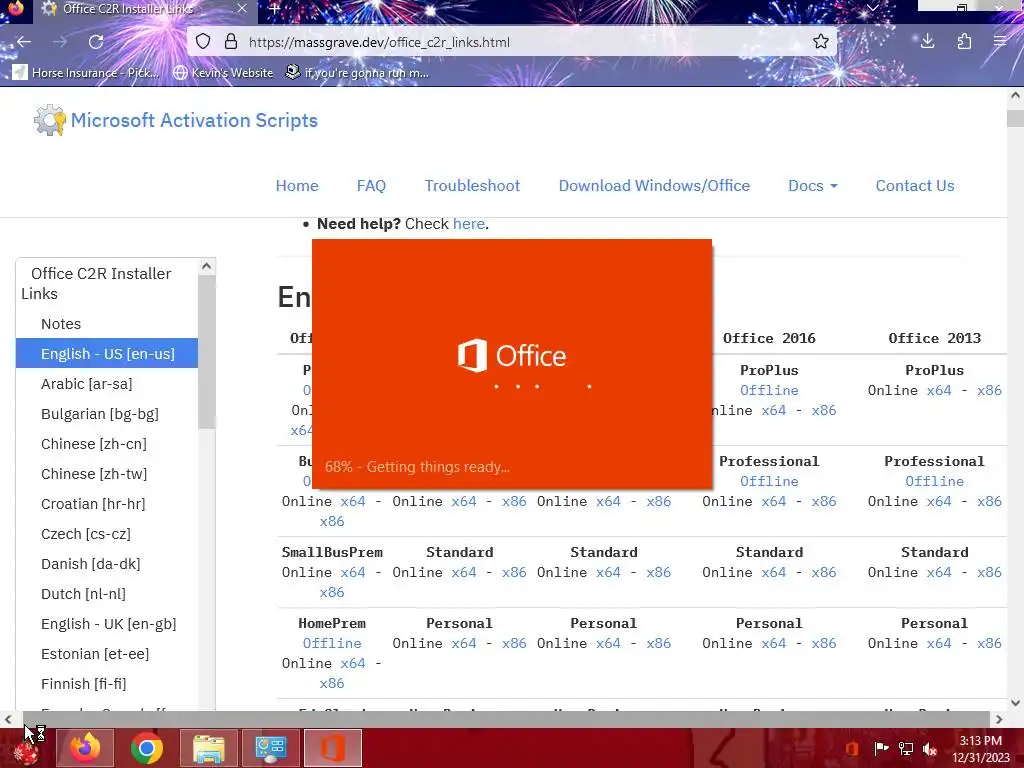Viewport: 1024px width, 768px height.
Task: Click the Office logo on splash screen
Action: point(511,355)
